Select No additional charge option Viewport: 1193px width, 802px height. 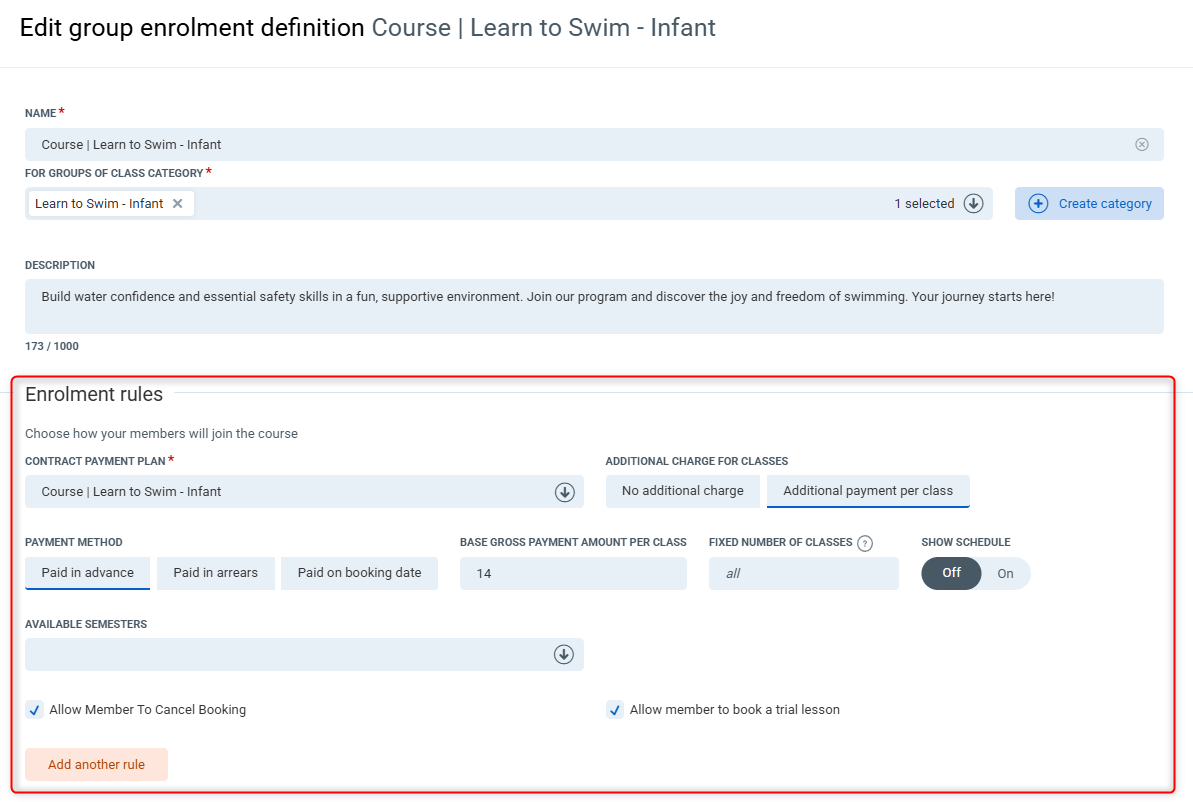tap(683, 491)
